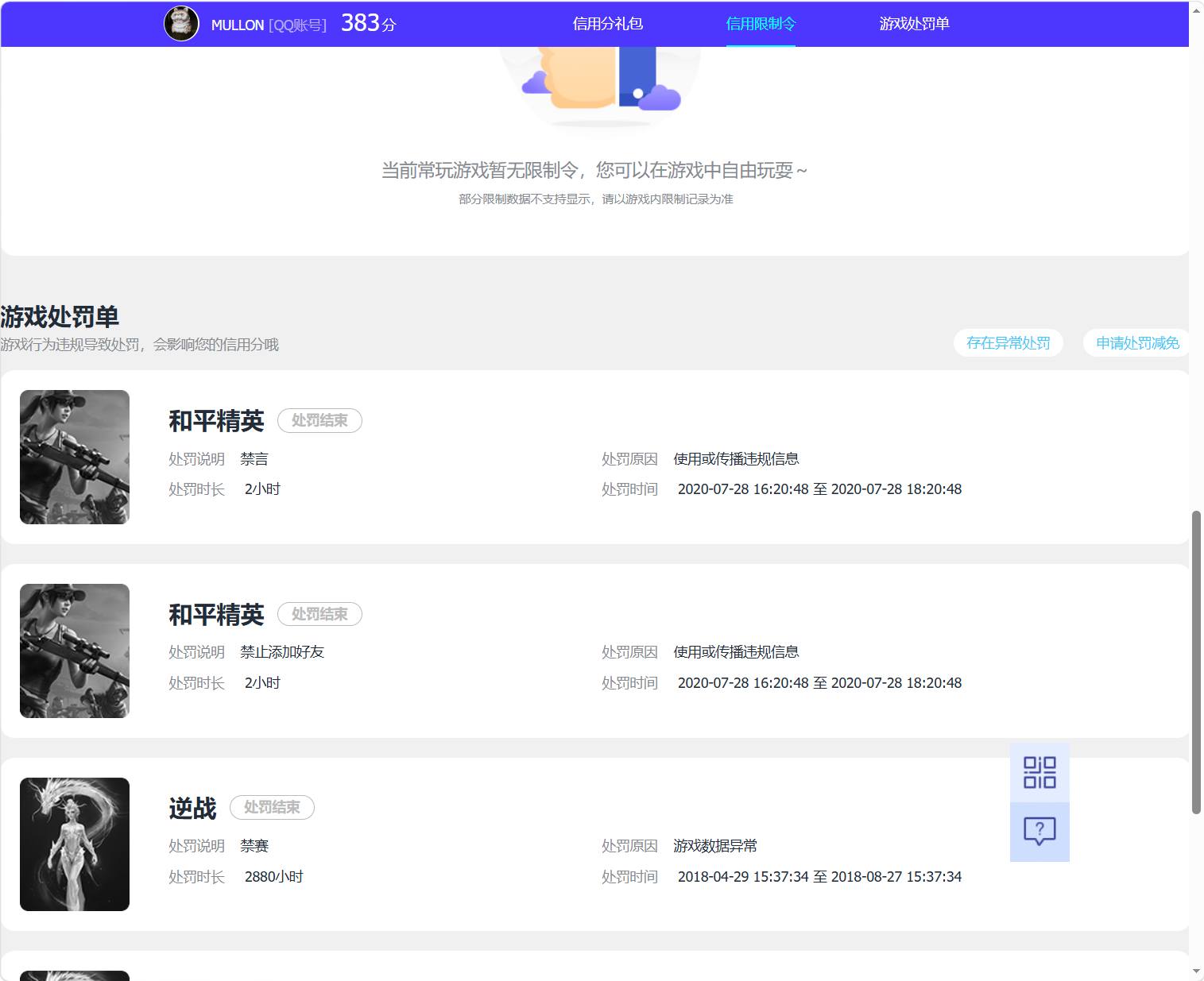Click the 383分 credit score
The width and height of the screenshot is (1204, 981).
[368, 23]
